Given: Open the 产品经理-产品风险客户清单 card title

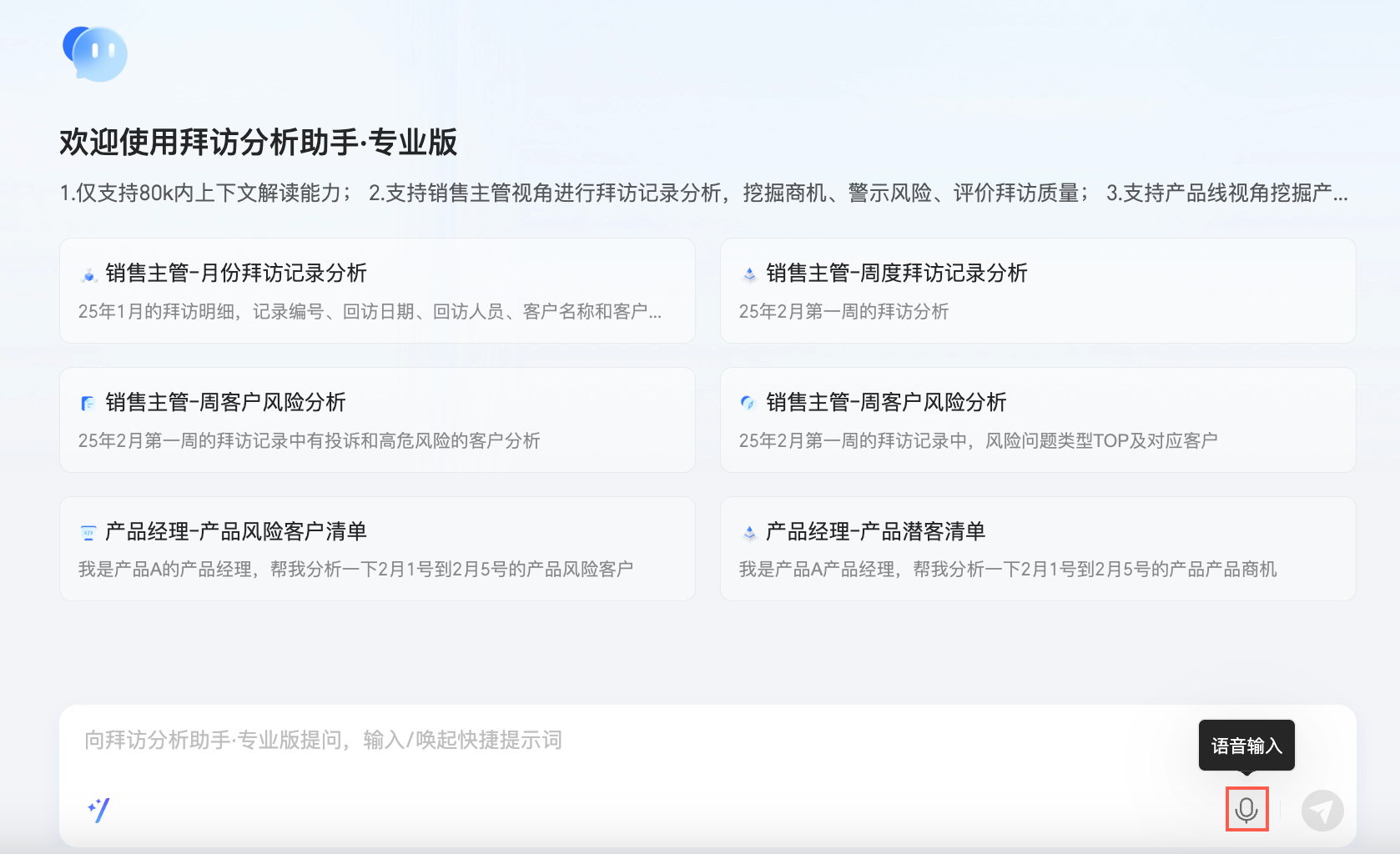Looking at the screenshot, I should point(236,531).
